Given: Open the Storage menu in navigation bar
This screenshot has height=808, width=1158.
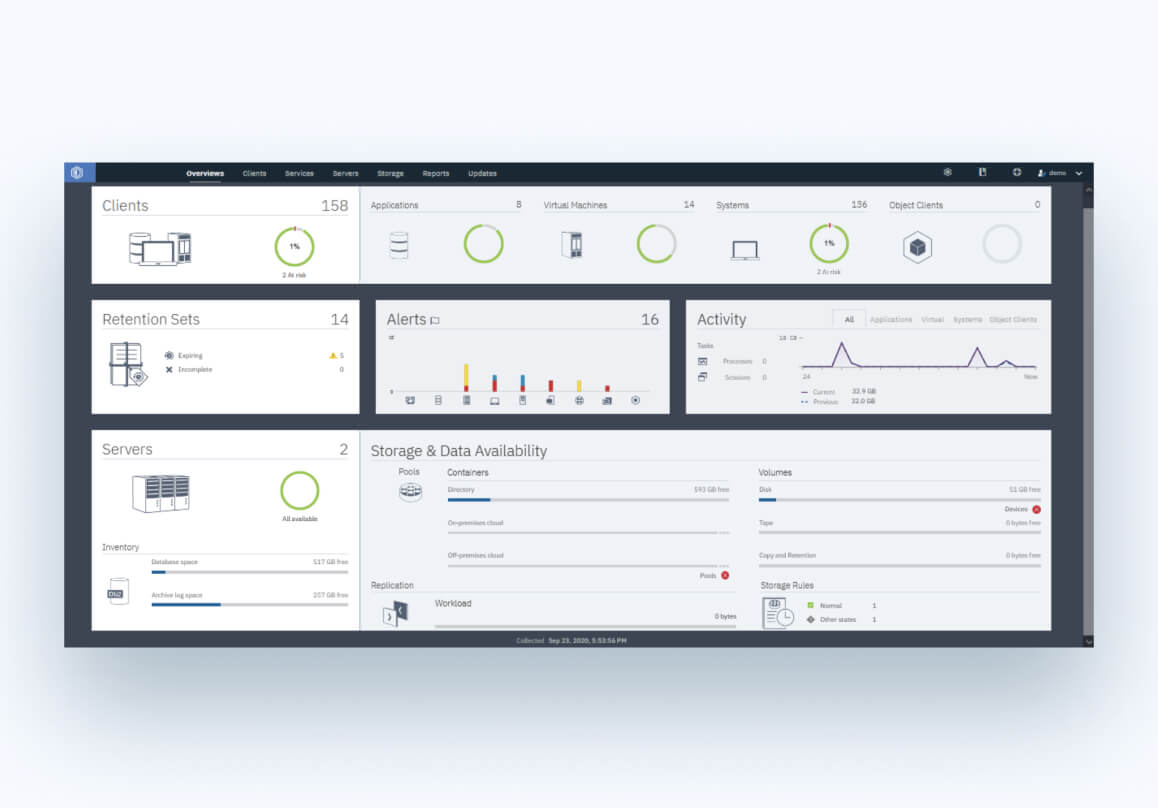Looking at the screenshot, I should pyautogui.click(x=390, y=174).
